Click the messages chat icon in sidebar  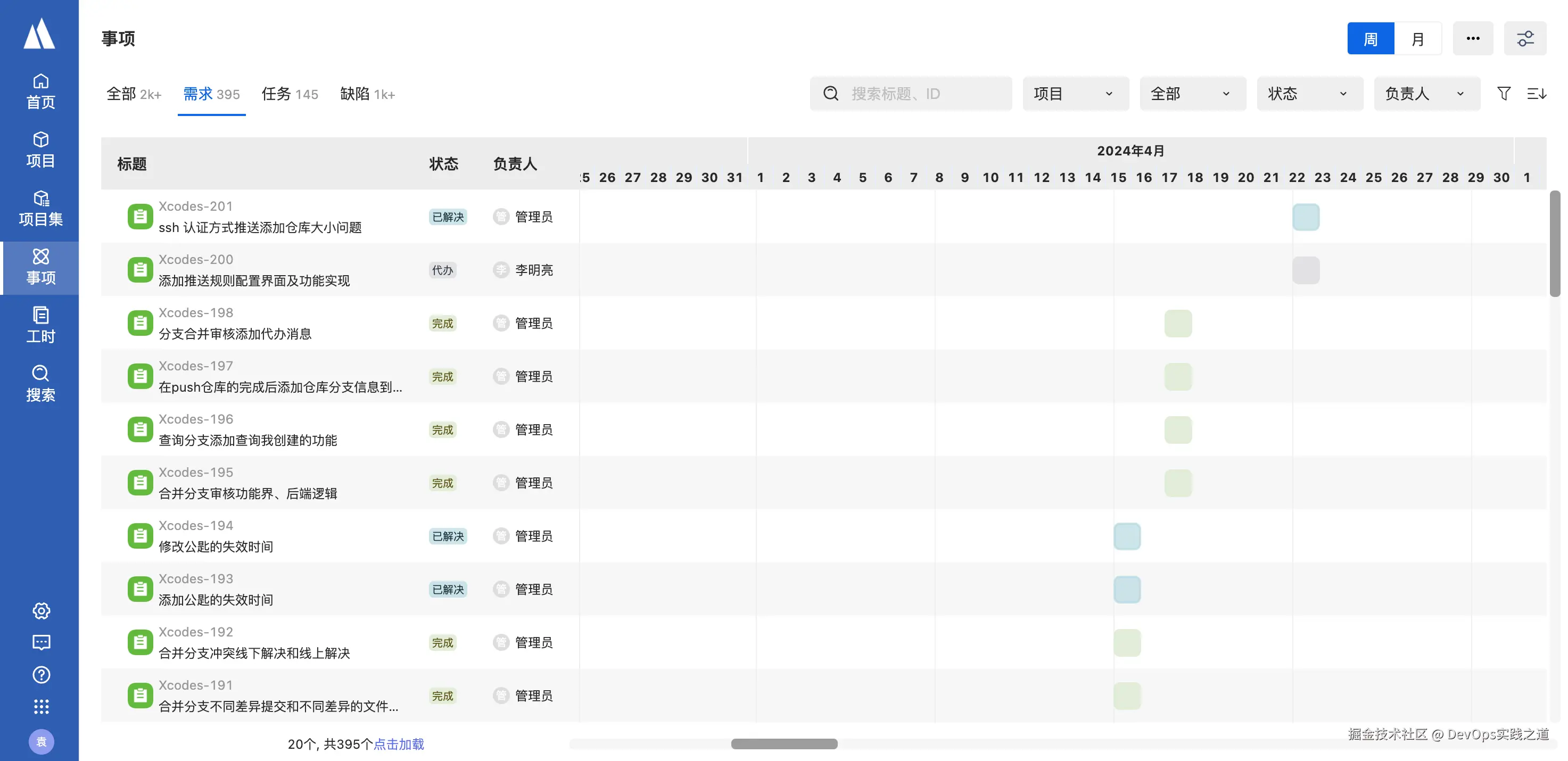41,642
